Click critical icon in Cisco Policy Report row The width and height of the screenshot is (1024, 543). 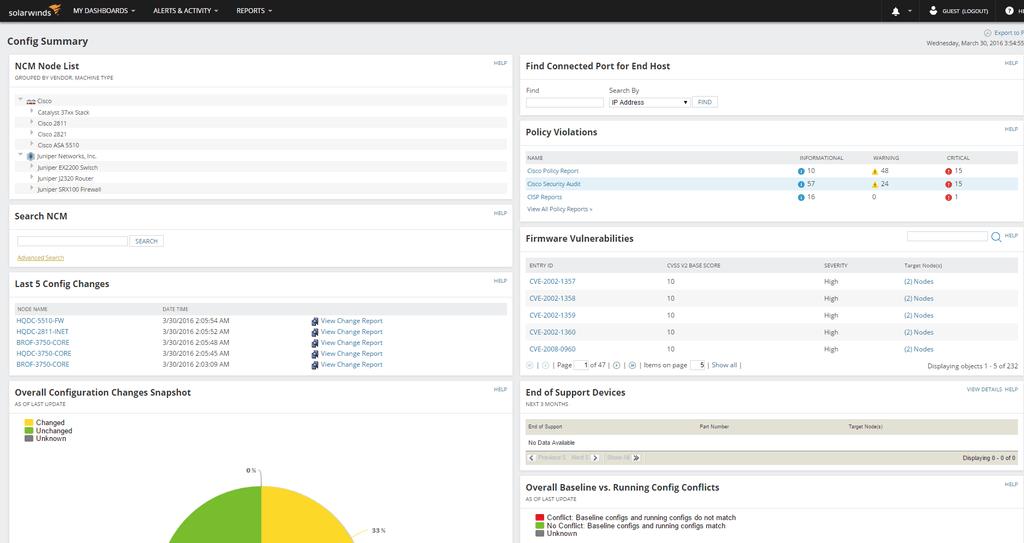[x=948, y=171]
